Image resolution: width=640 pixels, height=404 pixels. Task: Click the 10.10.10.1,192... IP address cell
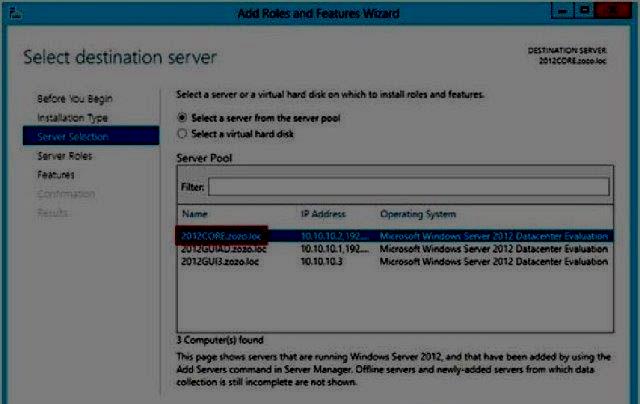coord(335,249)
